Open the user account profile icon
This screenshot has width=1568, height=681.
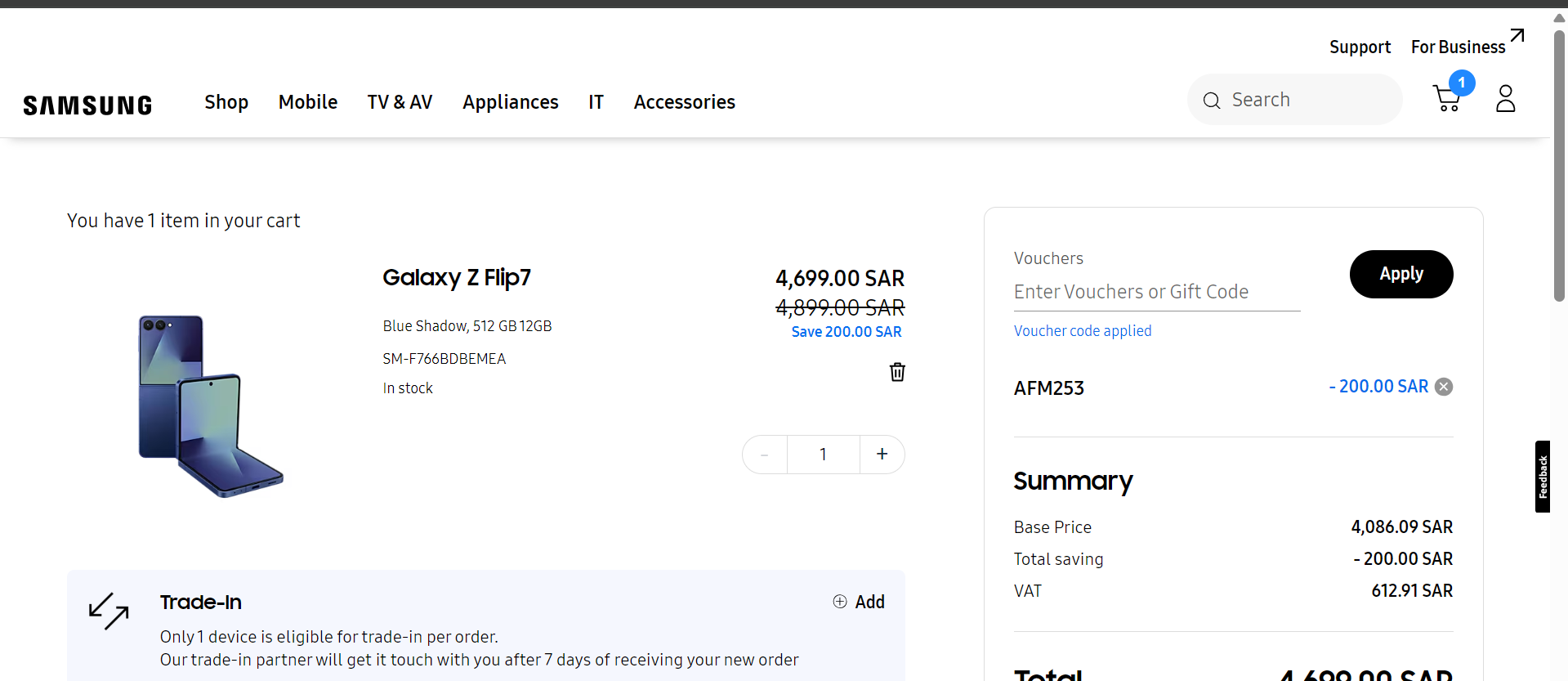1505,99
